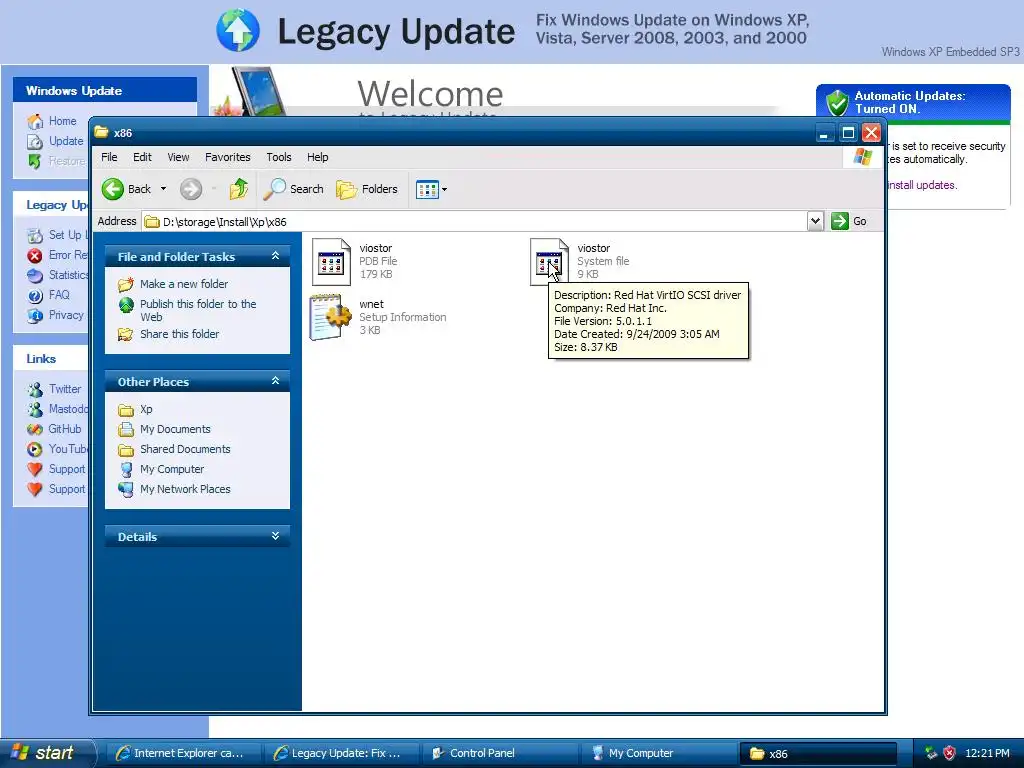Image resolution: width=1024 pixels, height=768 pixels.
Task: Click the Windows flag logo in menu bar
Action: point(863,157)
